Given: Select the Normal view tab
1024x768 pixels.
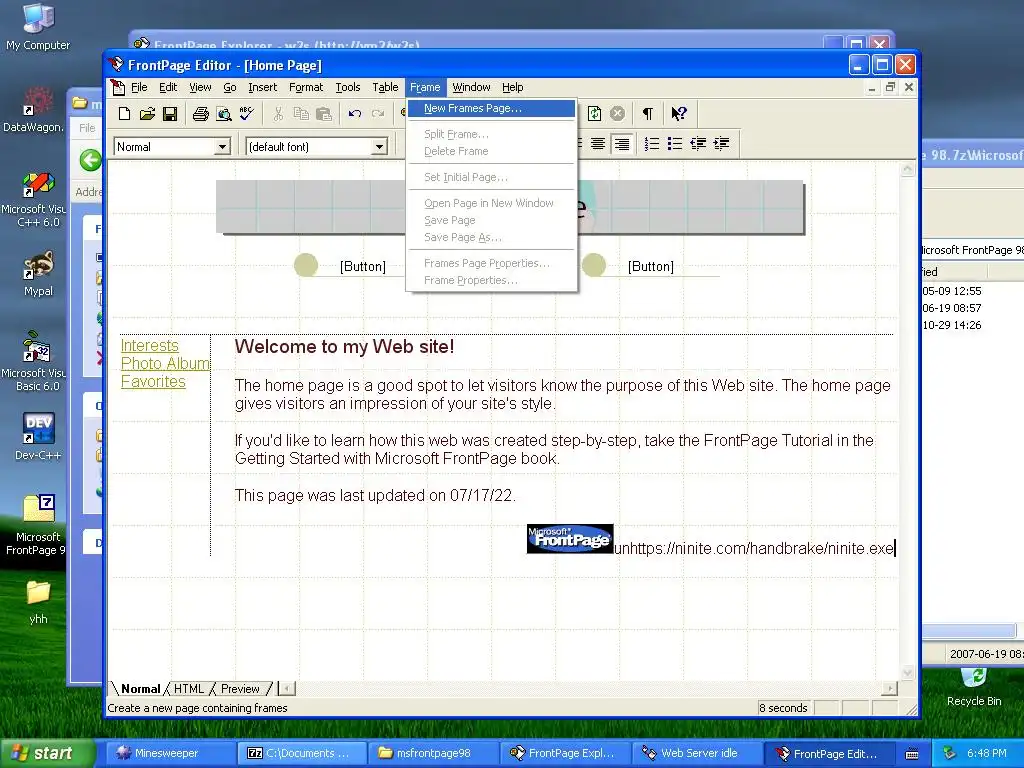Looking at the screenshot, I should 140,688.
